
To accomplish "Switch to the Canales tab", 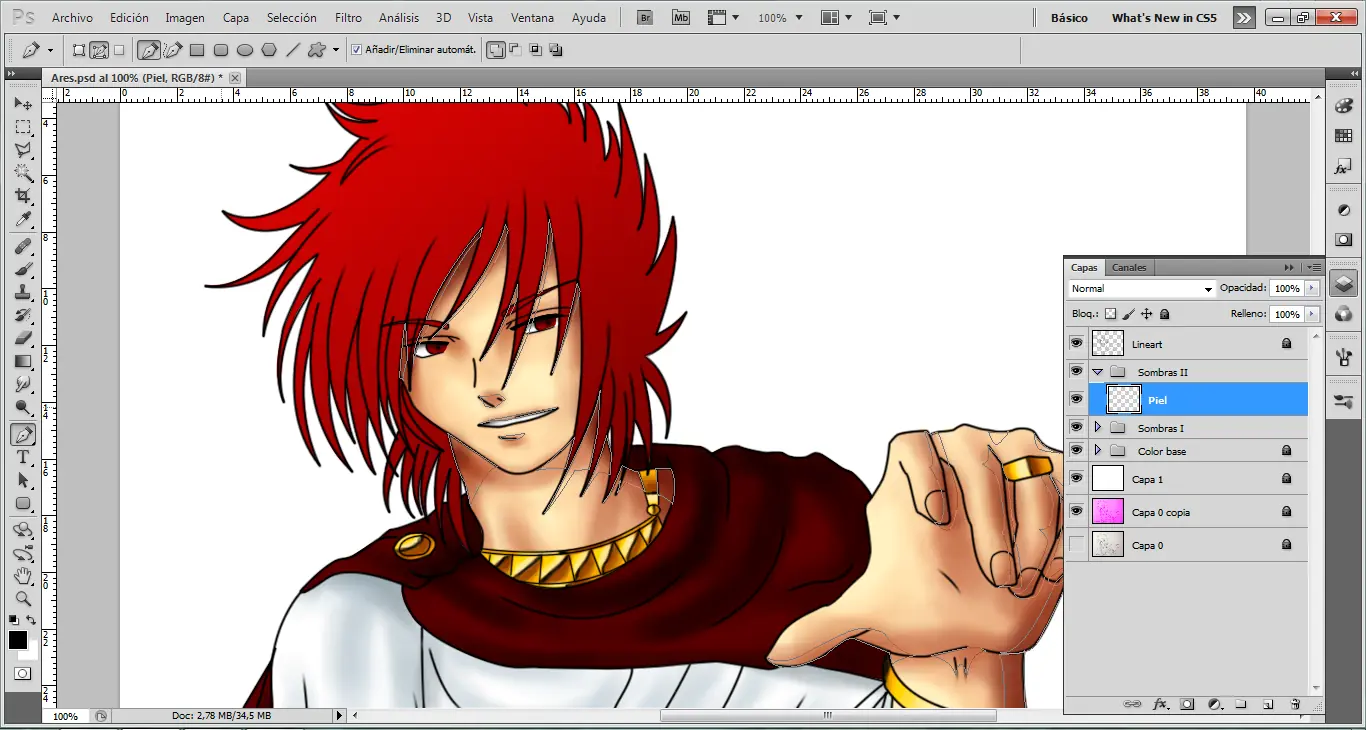I will pos(1129,267).
